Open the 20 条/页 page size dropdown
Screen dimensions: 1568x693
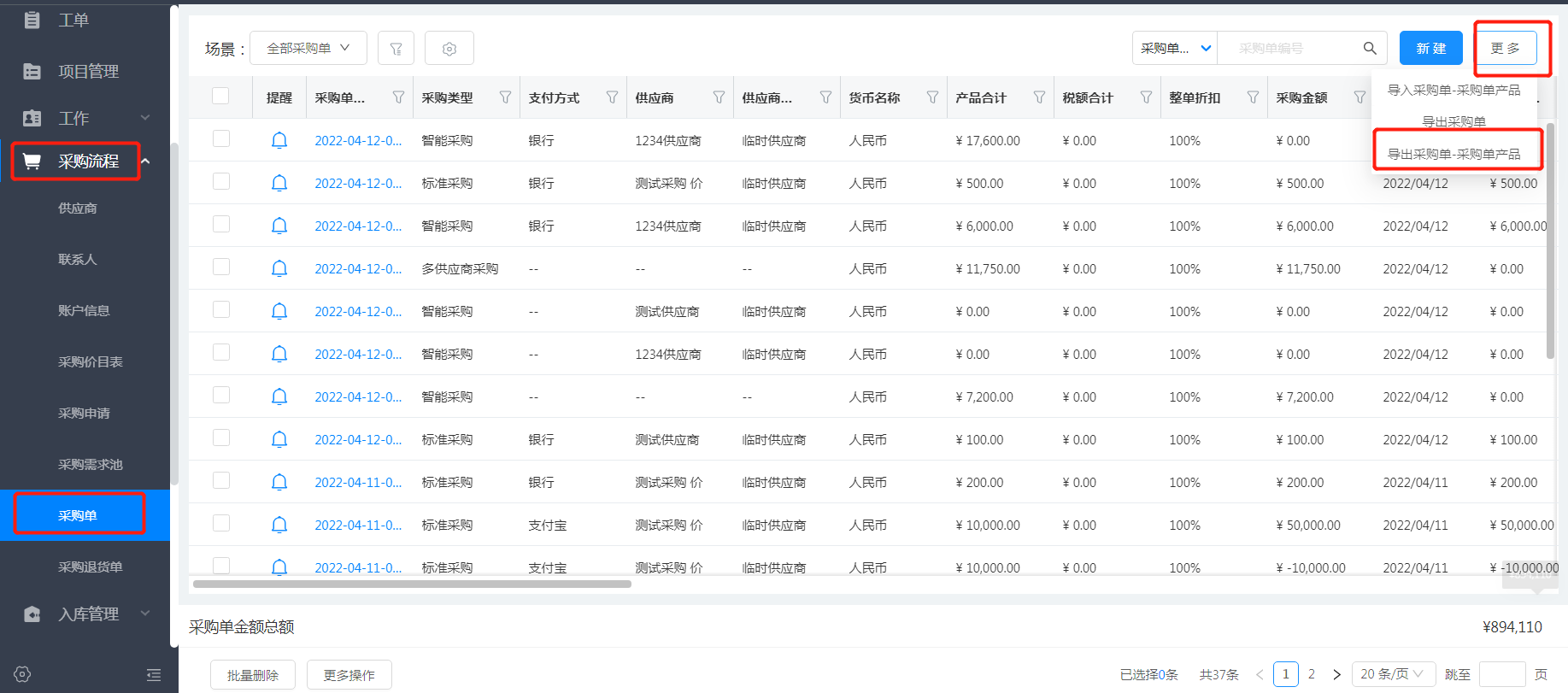(1393, 674)
